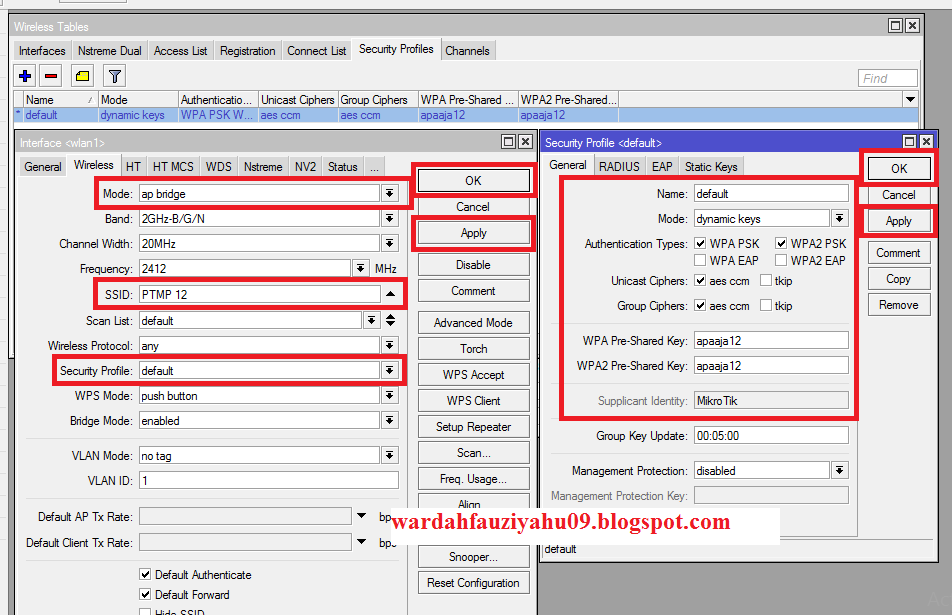The height and width of the screenshot is (615, 952).
Task: Toggle the WPA2 PSK checkbox
Action: [x=780, y=243]
